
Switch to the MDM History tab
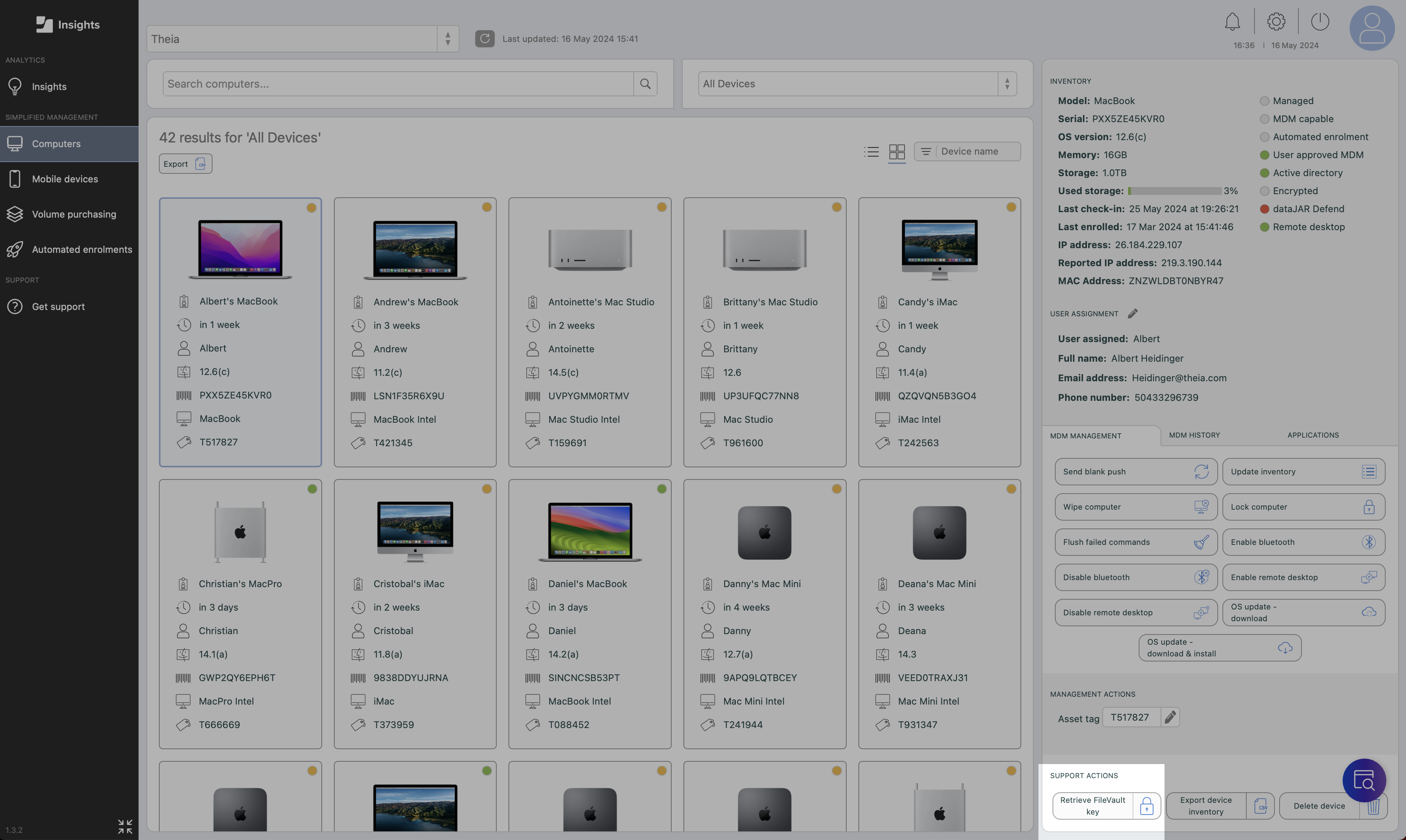[x=1194, y=435]
